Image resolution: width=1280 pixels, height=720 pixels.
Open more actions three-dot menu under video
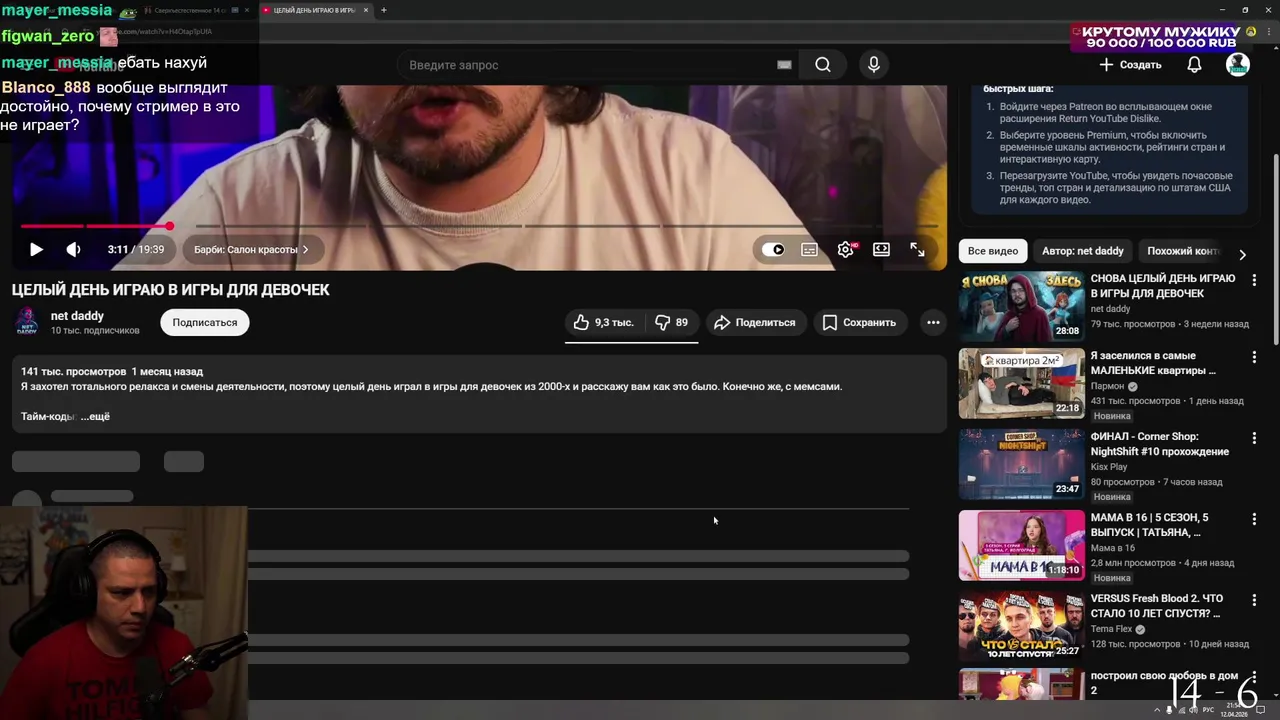point(933,322)
